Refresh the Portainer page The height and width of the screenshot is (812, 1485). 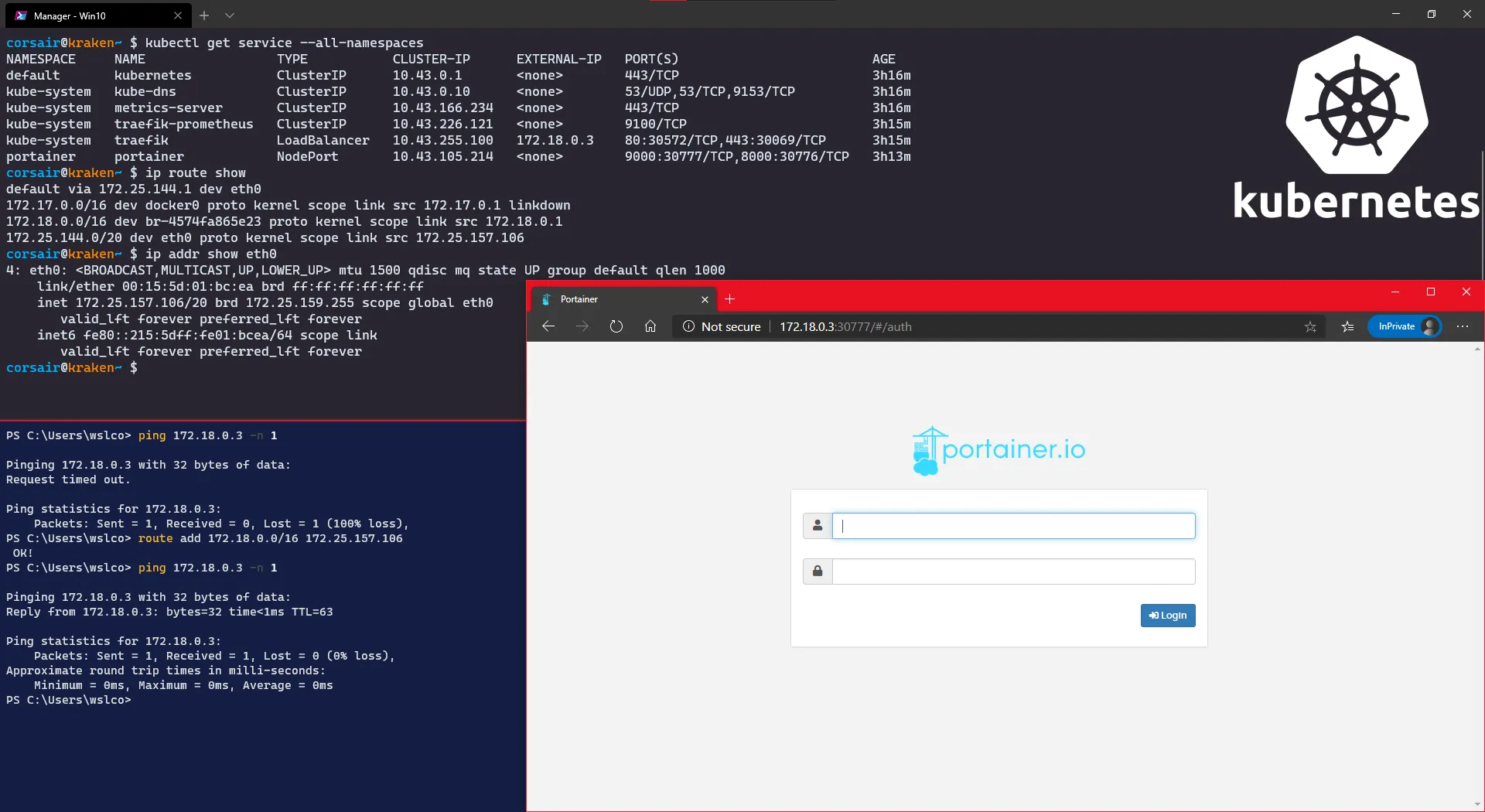pyautogui.click(x=616, y=326)
